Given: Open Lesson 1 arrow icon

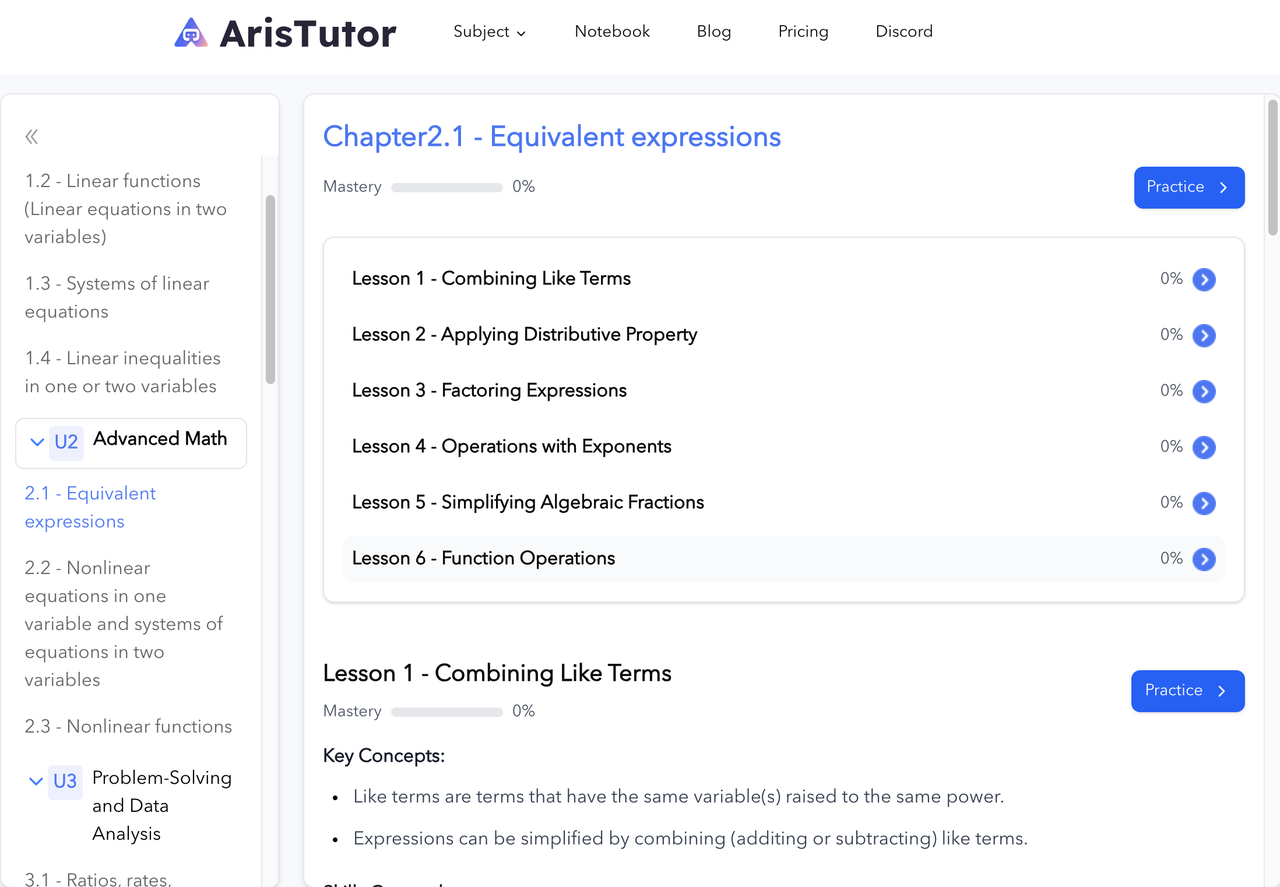Looking at the screenshot, I should coord(1204,279).
